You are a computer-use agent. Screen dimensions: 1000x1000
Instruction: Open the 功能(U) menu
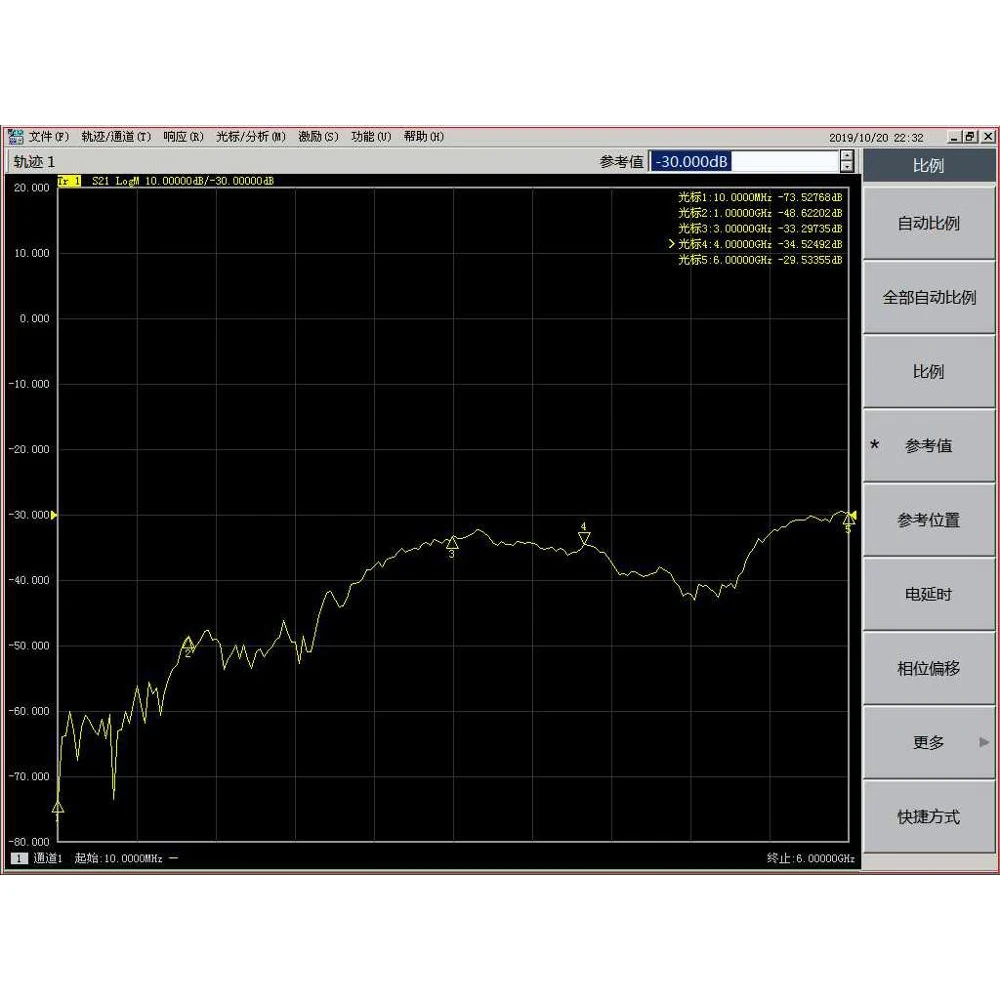(x=371, y=136)
